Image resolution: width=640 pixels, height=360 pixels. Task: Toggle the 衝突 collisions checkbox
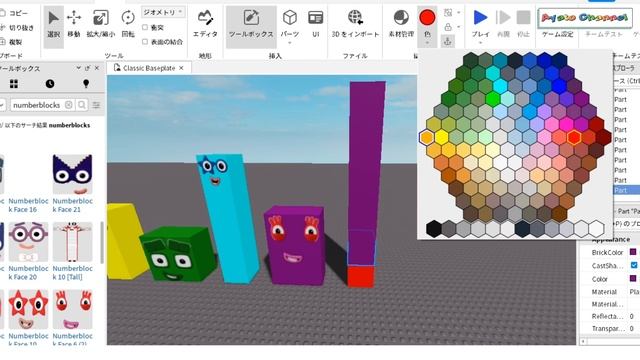click(x=145, y=27)
